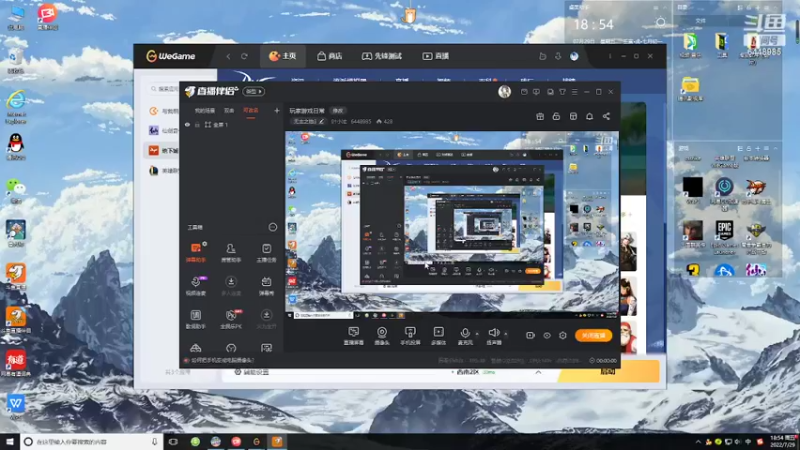Open the Windows Start menu
The height and width of the screenshot is (450, 800).
[10, 441]
